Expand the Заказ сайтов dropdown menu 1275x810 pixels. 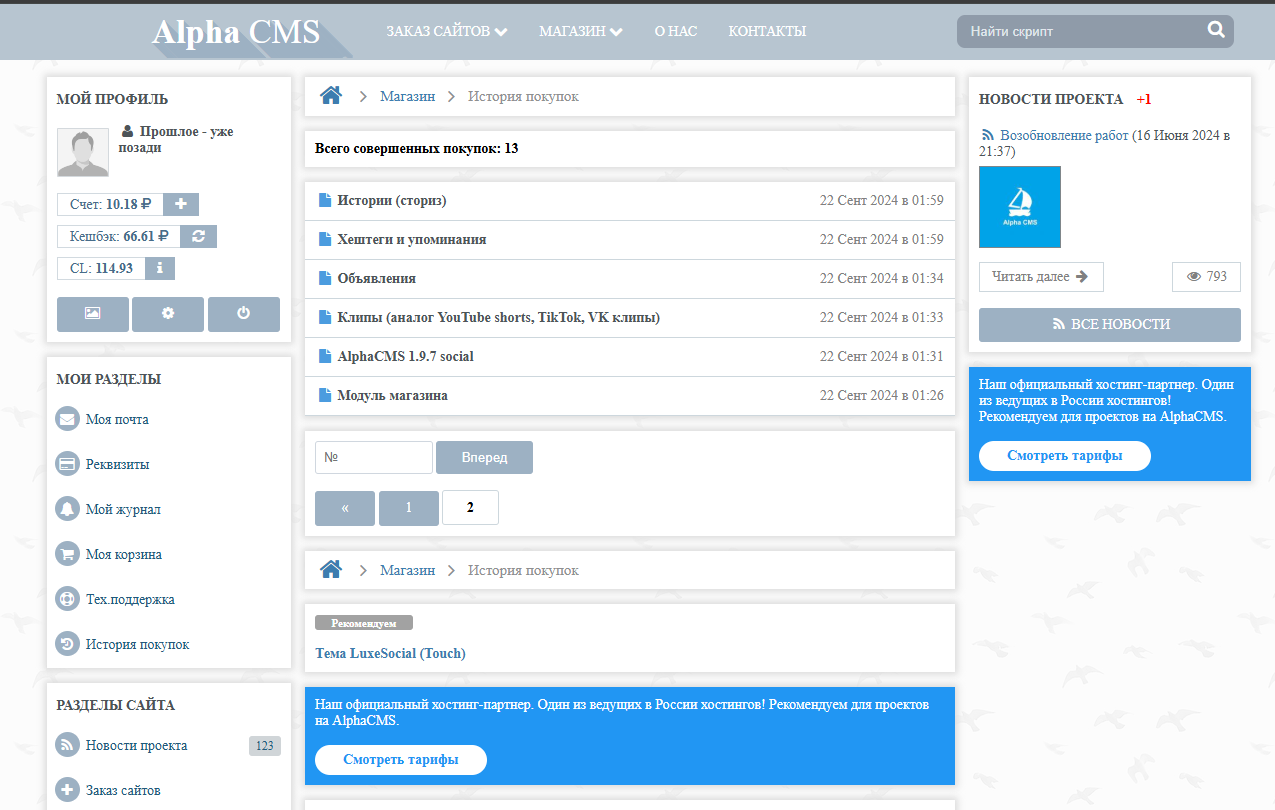point(446,31)
